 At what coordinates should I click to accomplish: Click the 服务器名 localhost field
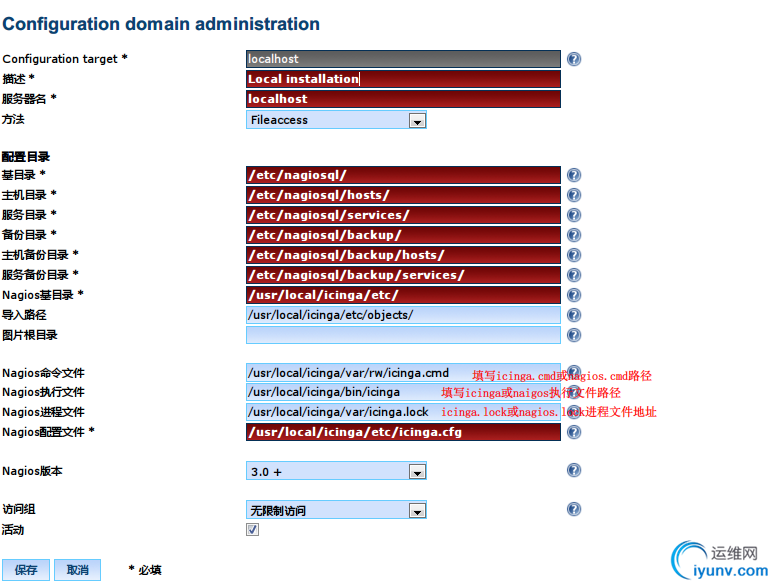pyautogui.click(x=403, y=99)
